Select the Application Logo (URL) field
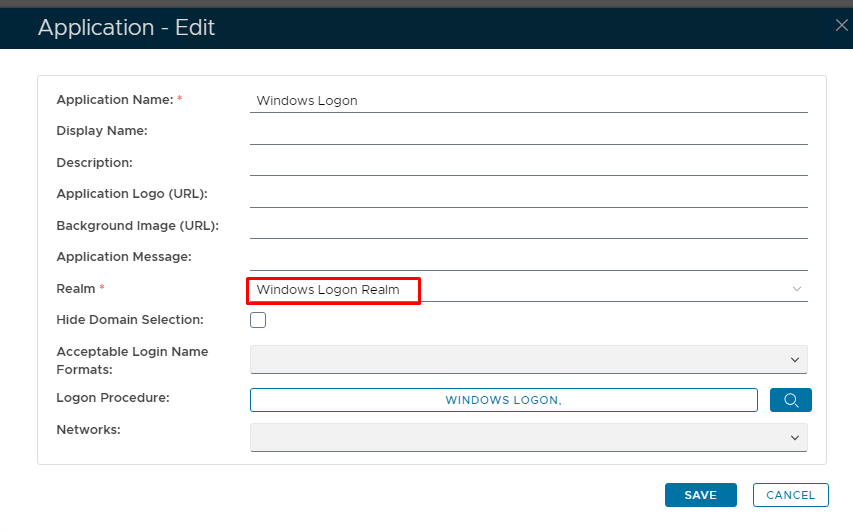This screenshot has width=853, height=531. coord(528,194)
